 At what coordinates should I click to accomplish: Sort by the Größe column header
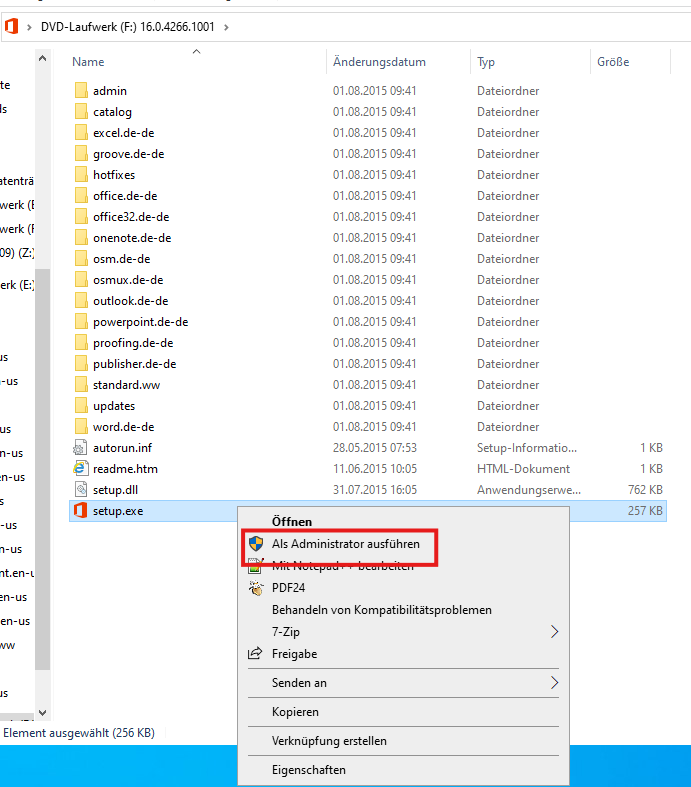[x=612, y=62]
